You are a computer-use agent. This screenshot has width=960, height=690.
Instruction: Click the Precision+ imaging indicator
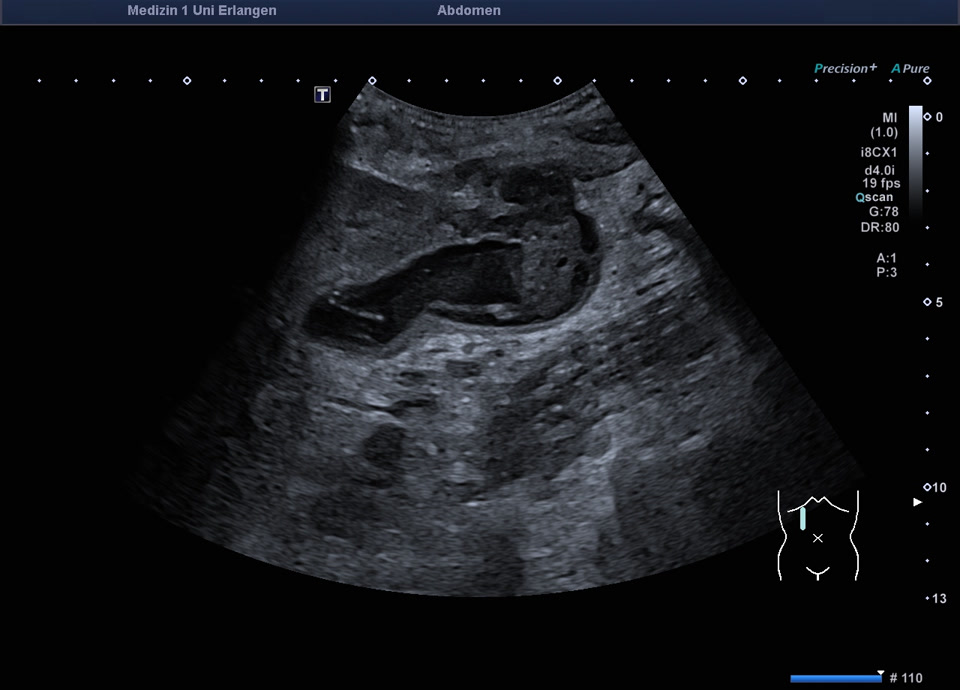coord(845,69)
